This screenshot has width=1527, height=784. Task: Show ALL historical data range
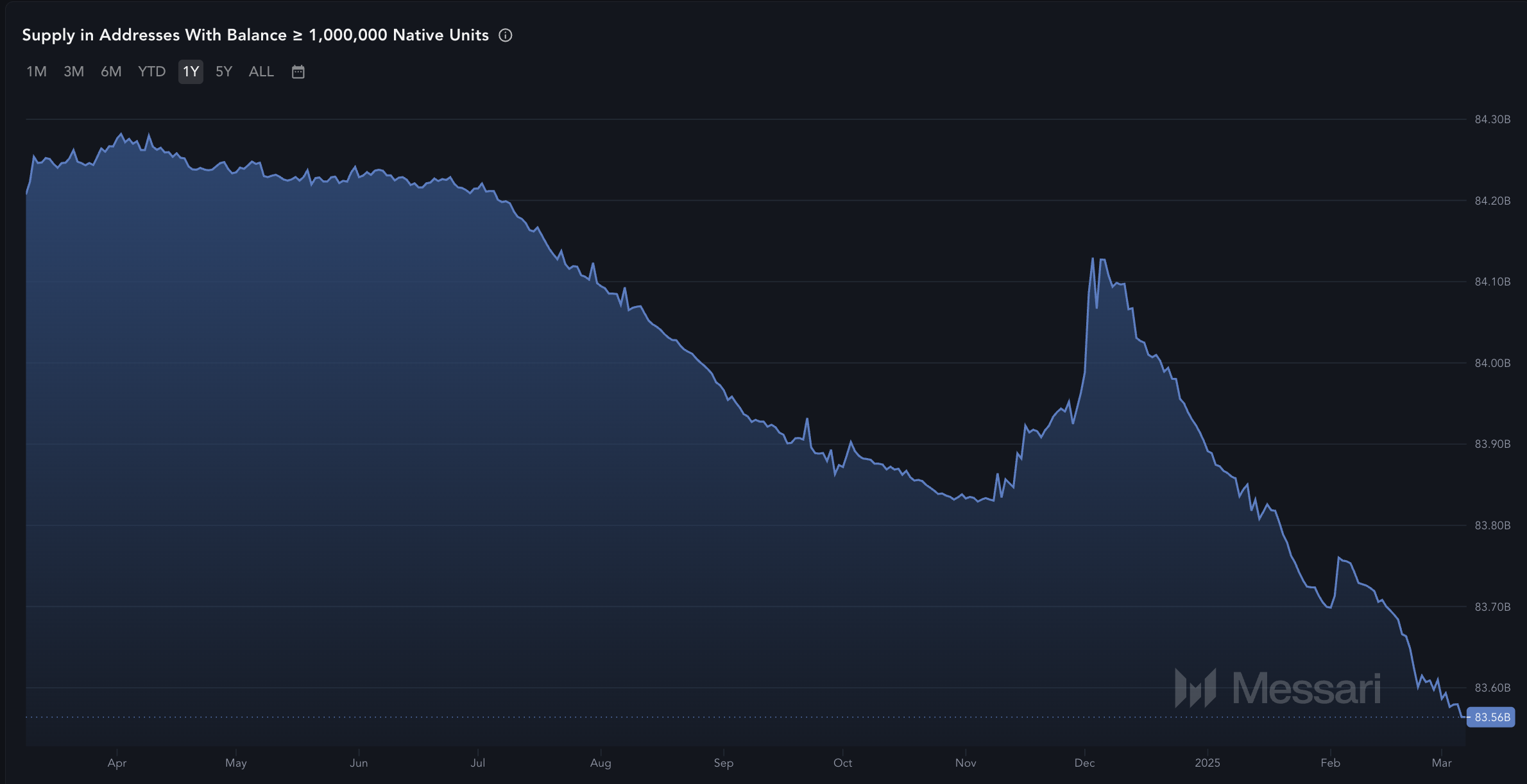tap(261, 72)
